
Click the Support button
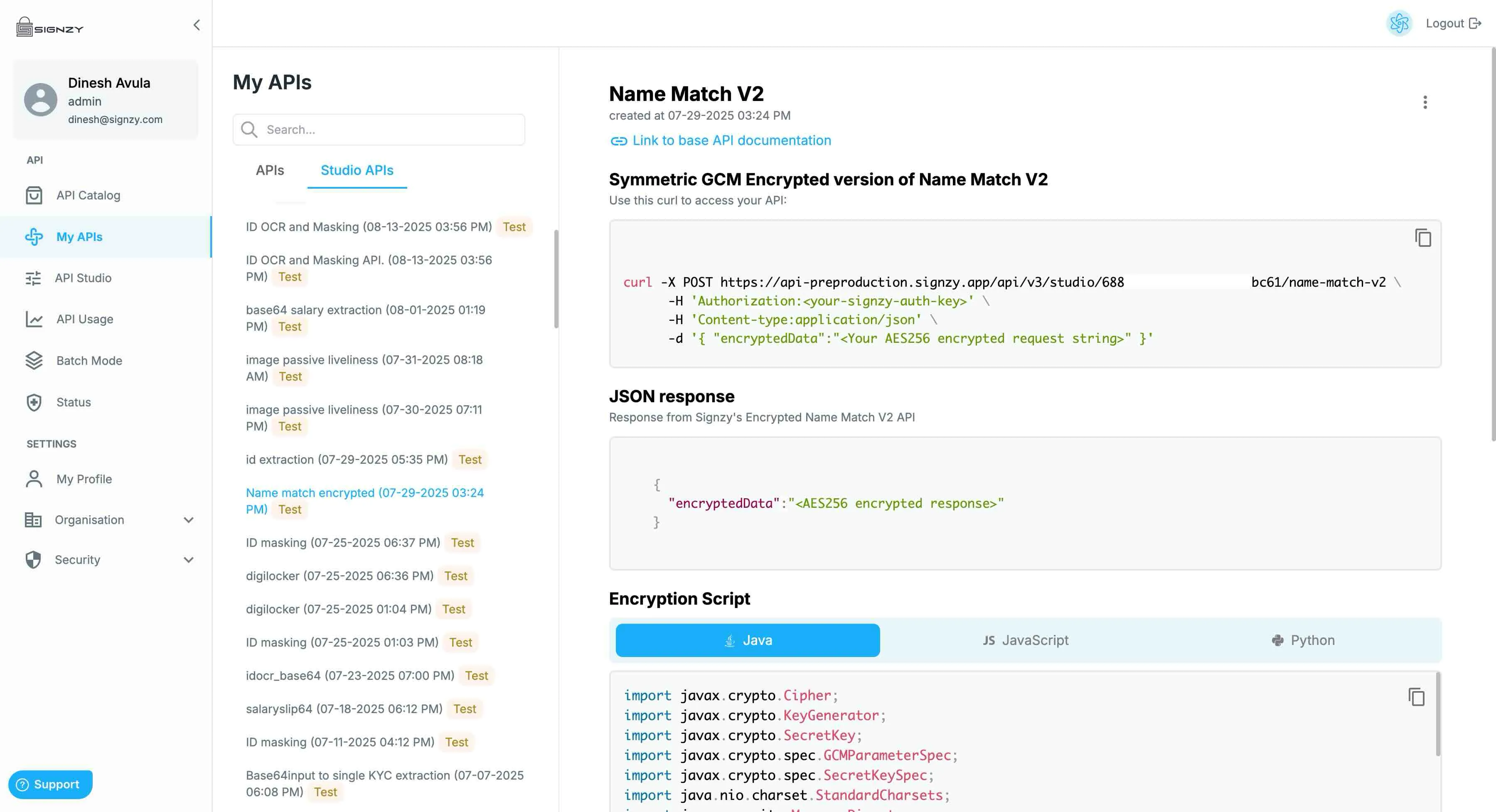click(51, 784)
